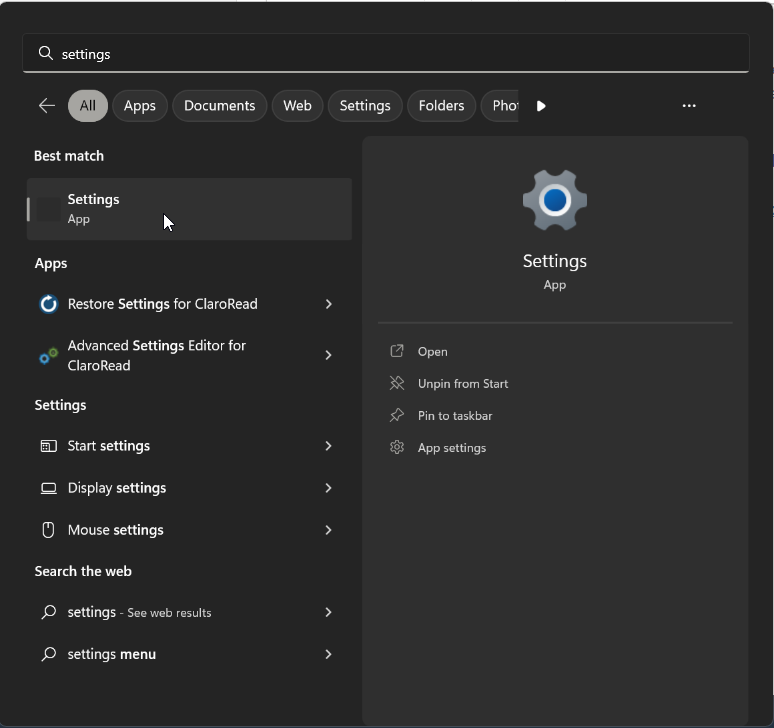Click the Display settings monitor icon
This screenshot has height=728, width=774.
click(x=48, y=488)
